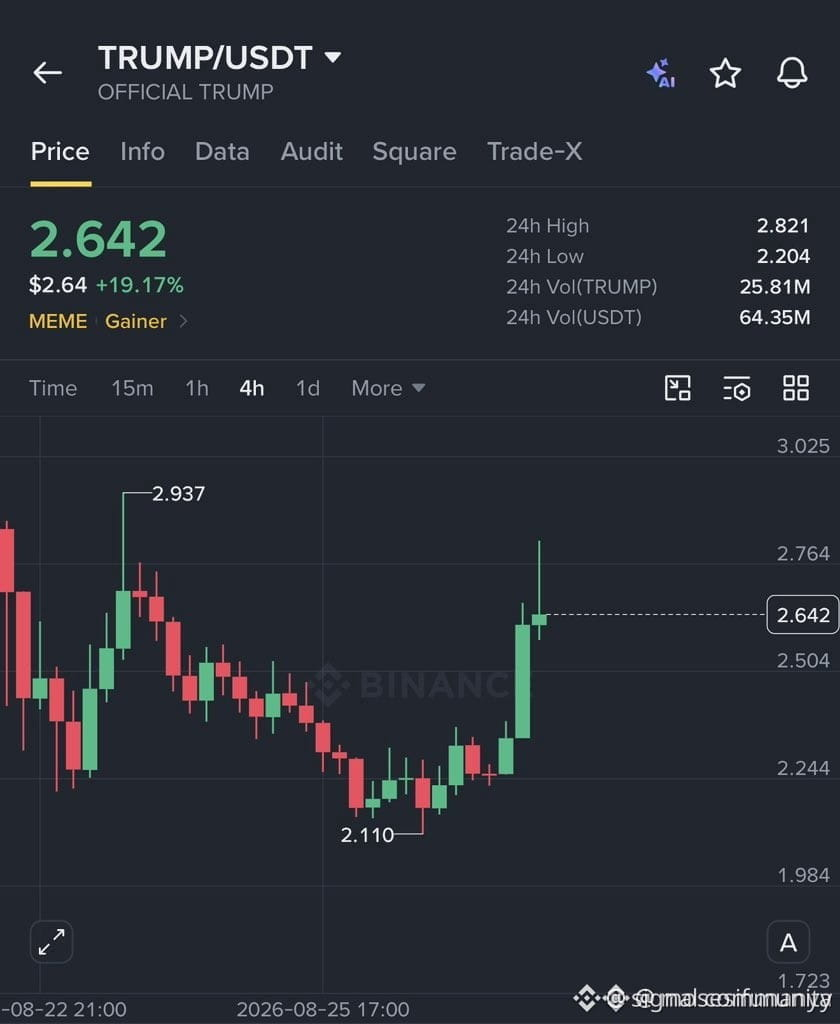Select the 1h chart interval
840x1024 pixels.
[197, 389]
